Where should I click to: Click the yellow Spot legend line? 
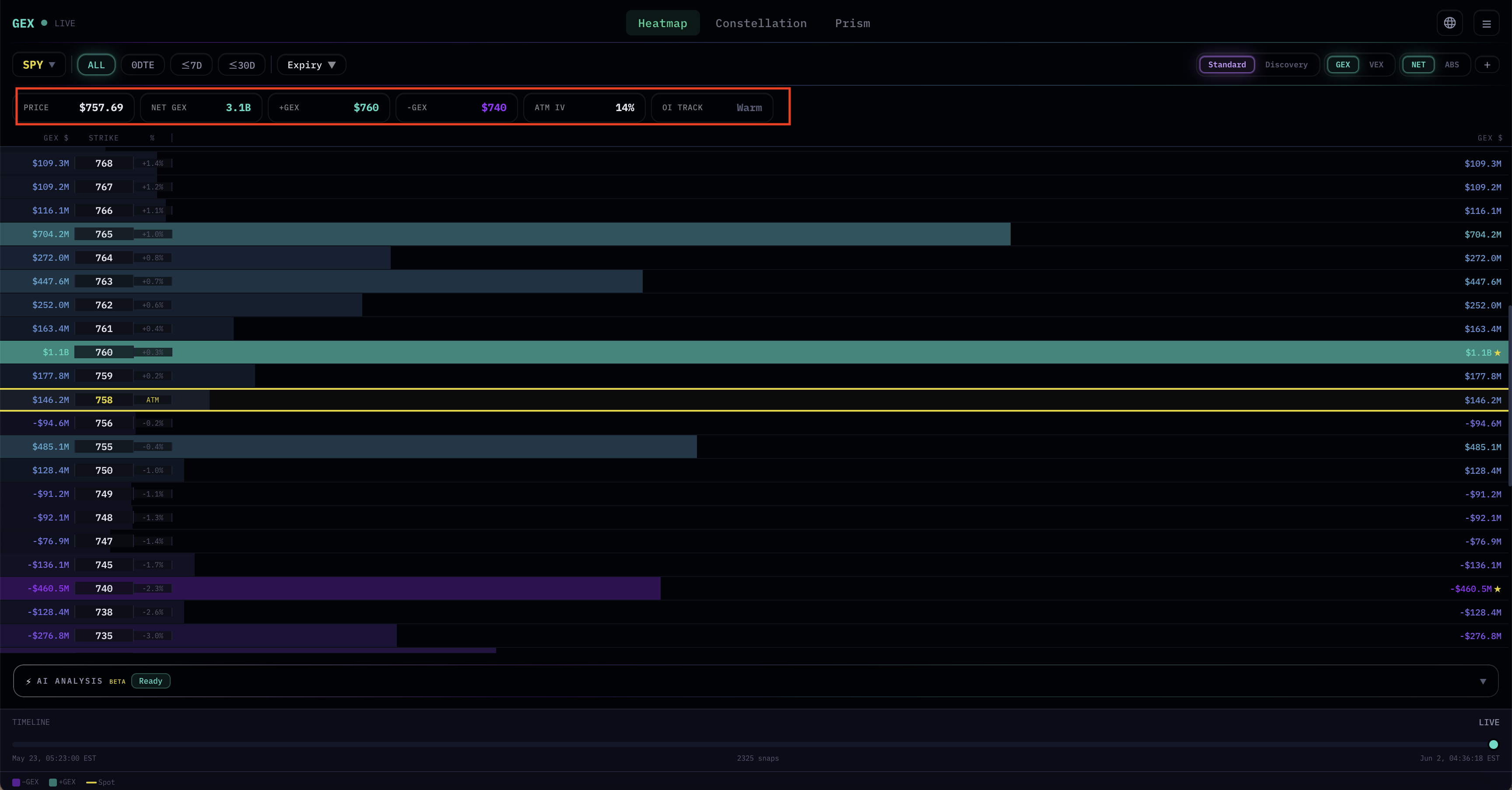click(91, 783)
